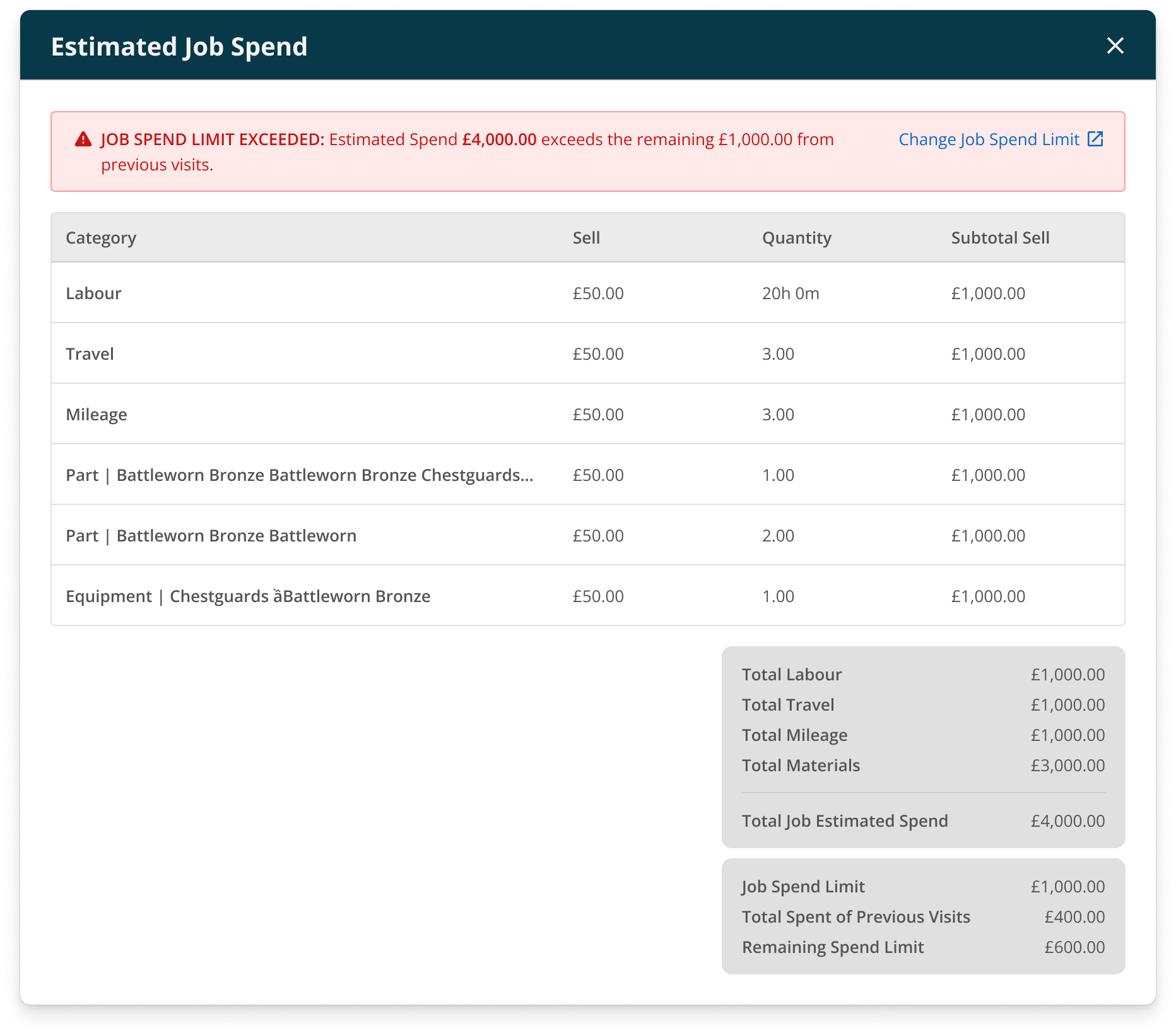Click the external link icon beside Change Job Spend Limit

[x=1095, y=139]
